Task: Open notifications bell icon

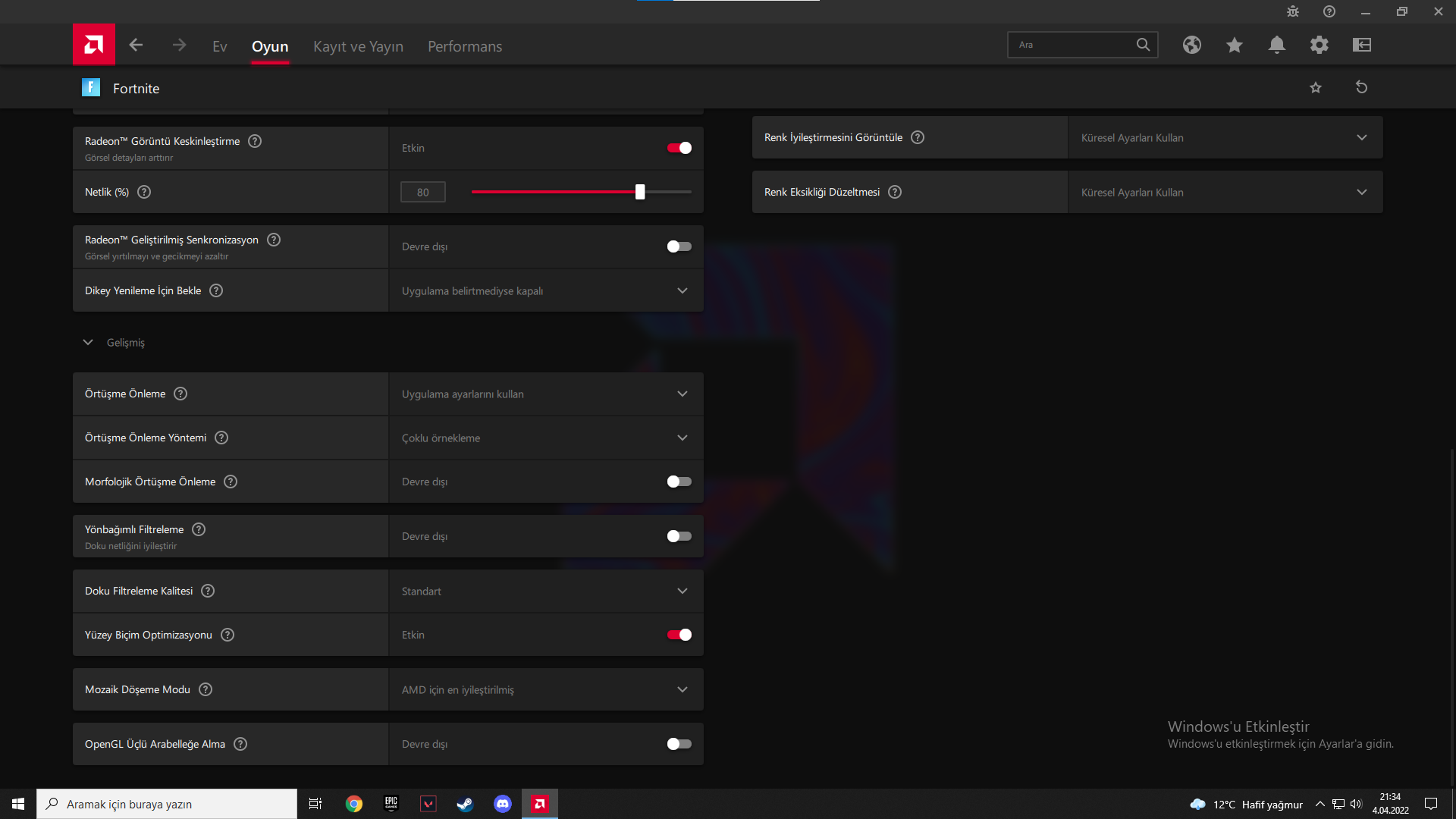Action: pos(1276,45)
